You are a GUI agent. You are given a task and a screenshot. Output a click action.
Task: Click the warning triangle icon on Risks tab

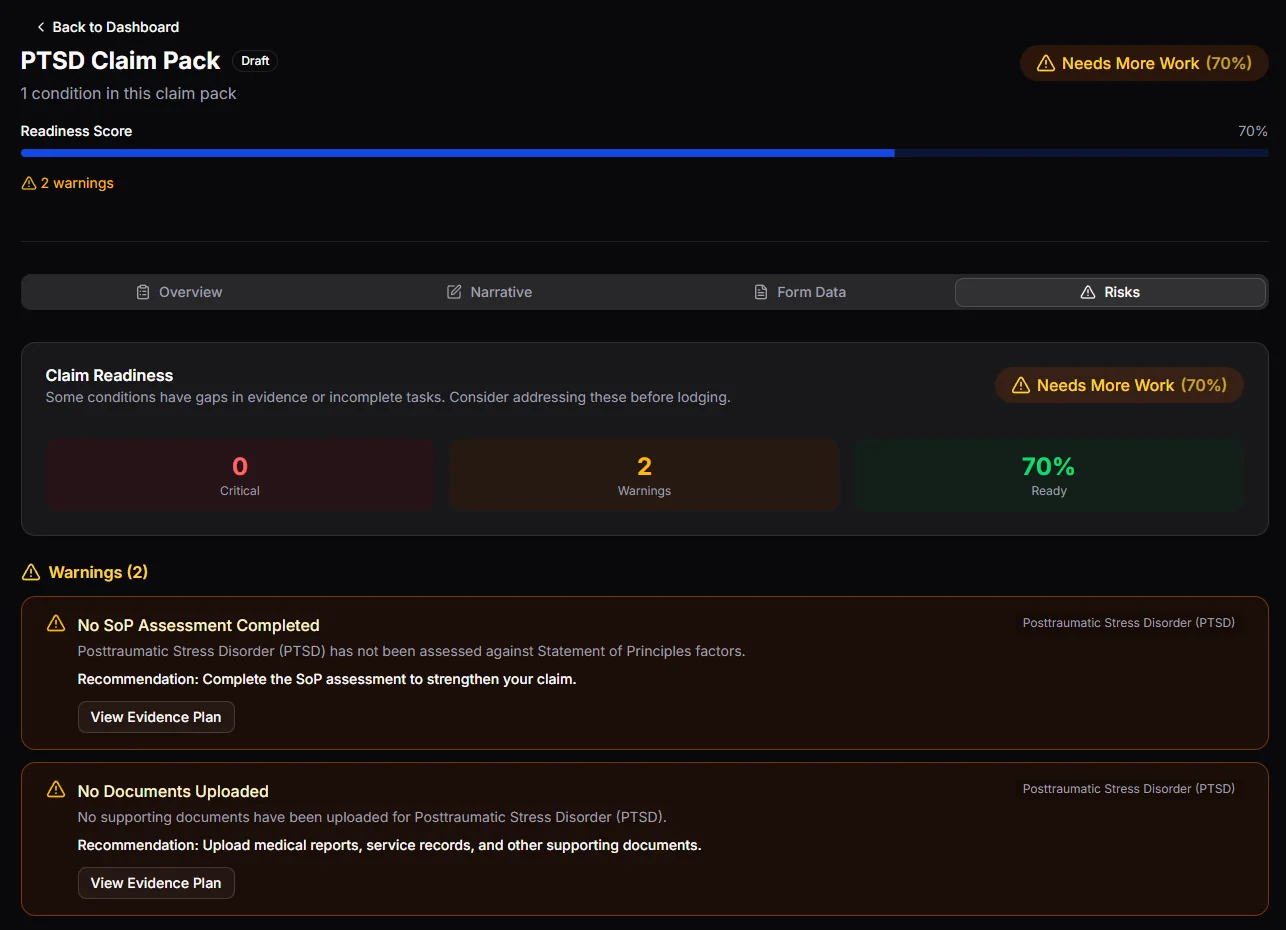click(1088, 292)
